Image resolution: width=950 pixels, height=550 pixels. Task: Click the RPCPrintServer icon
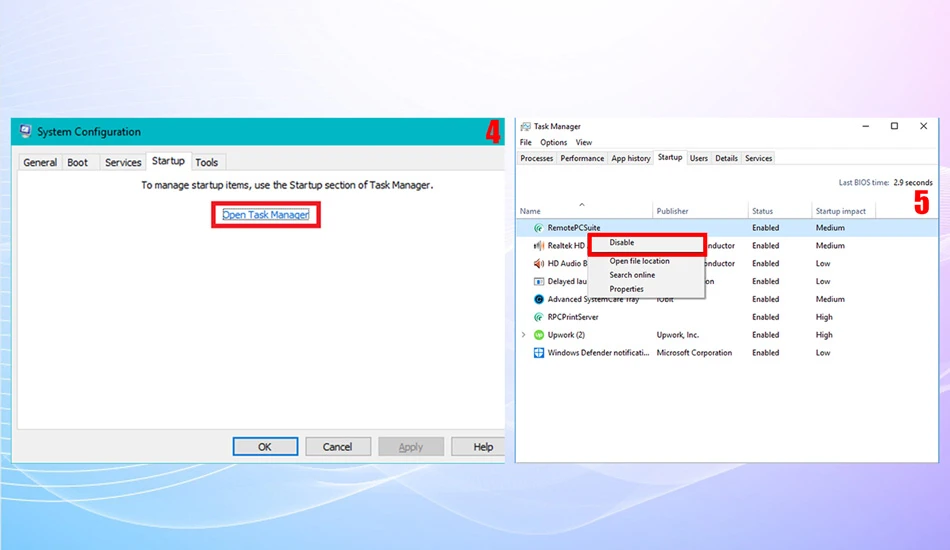pos(539,317)
